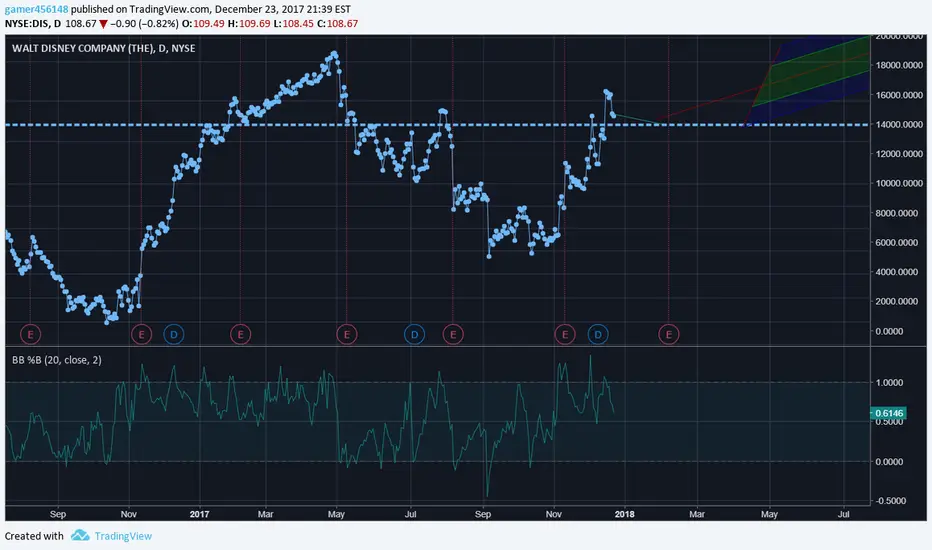Click the August 2016 earnings E marker

tap(30, 335)
